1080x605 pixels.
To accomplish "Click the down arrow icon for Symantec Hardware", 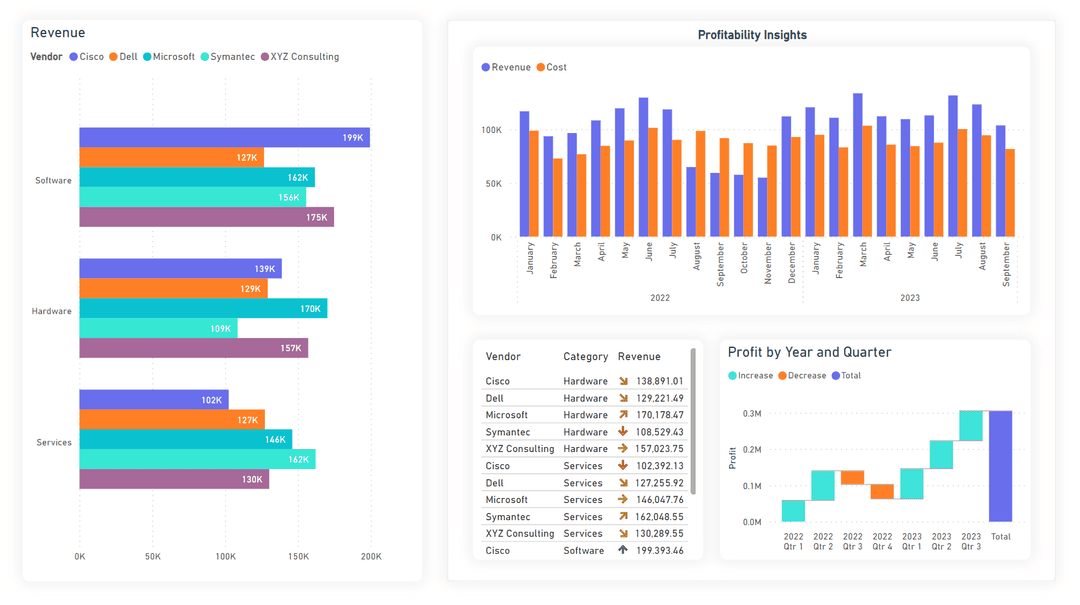I will pos(623,431).
